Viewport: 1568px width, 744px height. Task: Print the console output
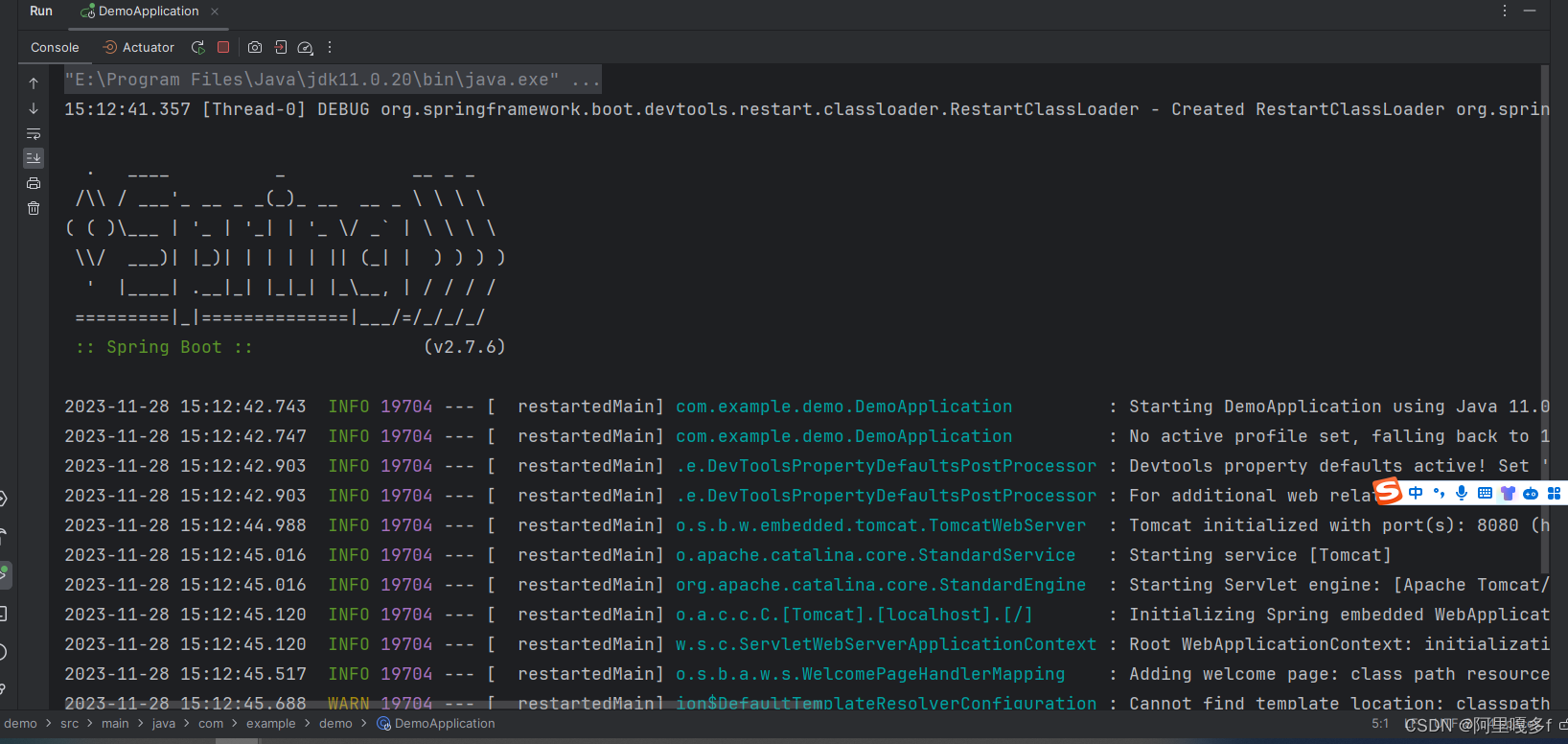pyautogui.click(x=34, y=183)
